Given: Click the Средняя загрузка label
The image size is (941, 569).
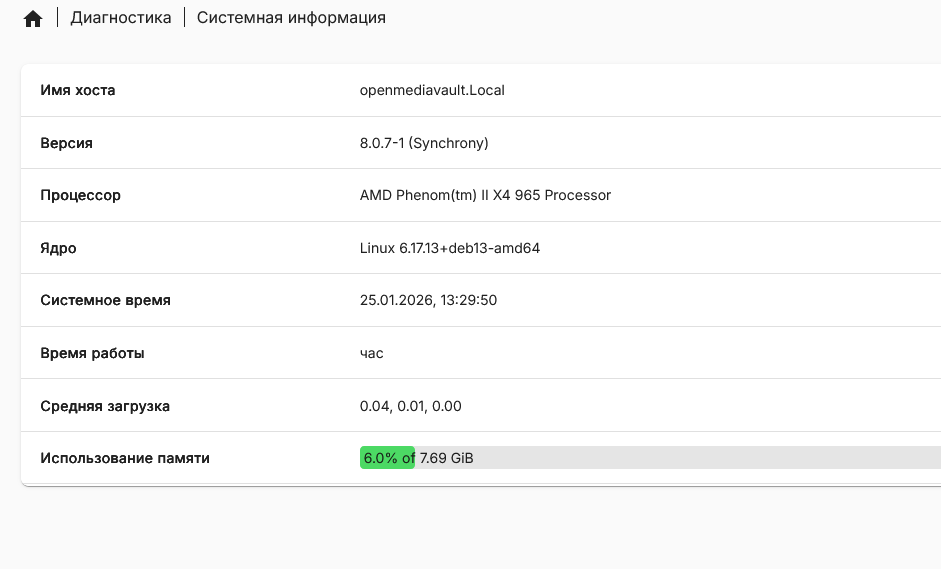Looking at the screenshot, I should 105,406.
